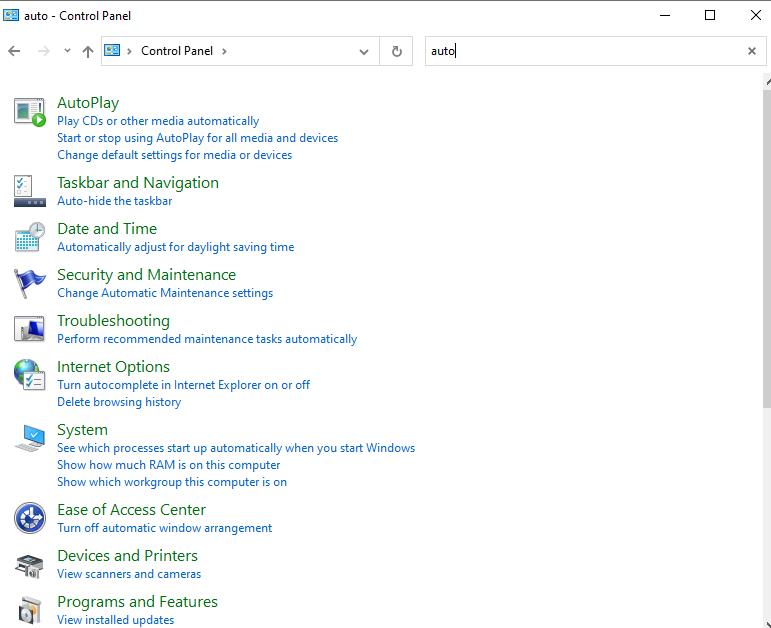
Task: Refresh the Control Panel view
Action: 396,51
